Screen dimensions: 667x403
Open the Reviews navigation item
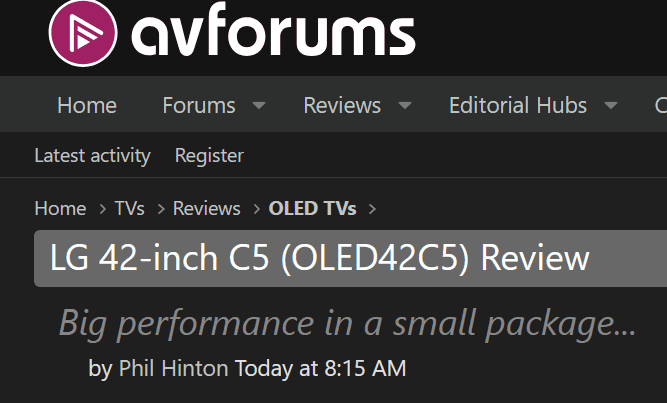342,105
